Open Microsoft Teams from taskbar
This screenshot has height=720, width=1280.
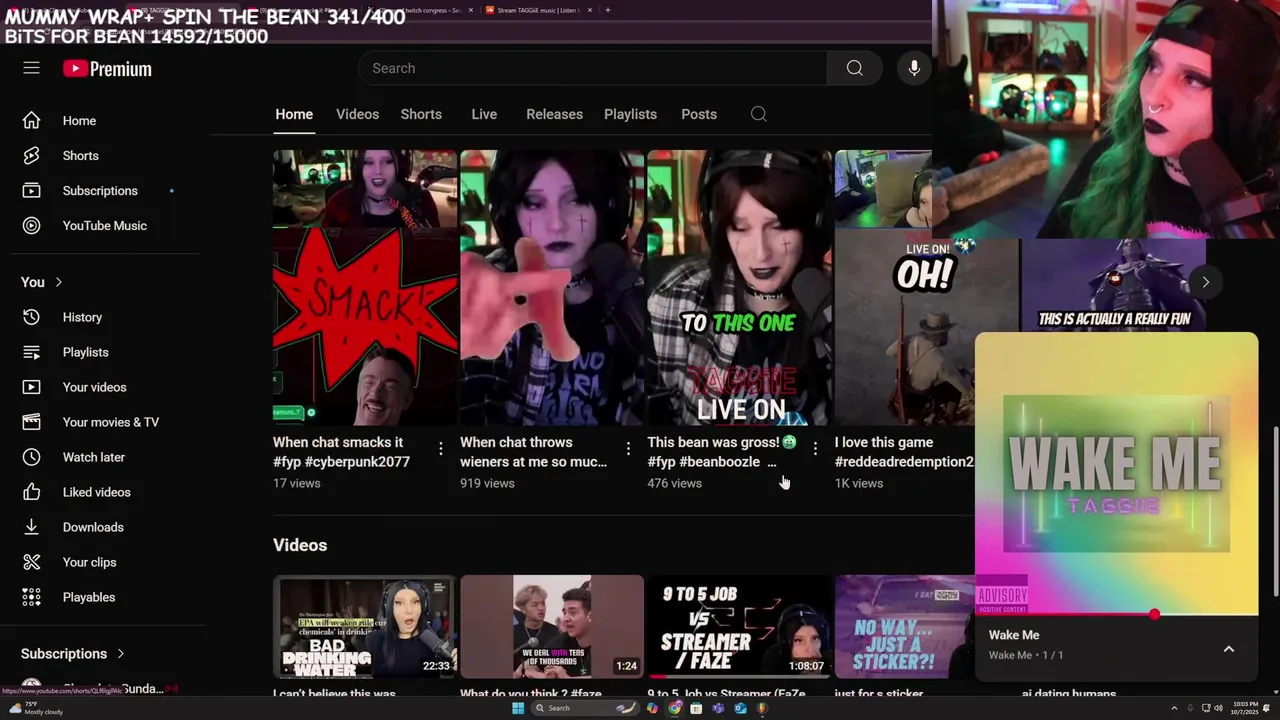718,708
